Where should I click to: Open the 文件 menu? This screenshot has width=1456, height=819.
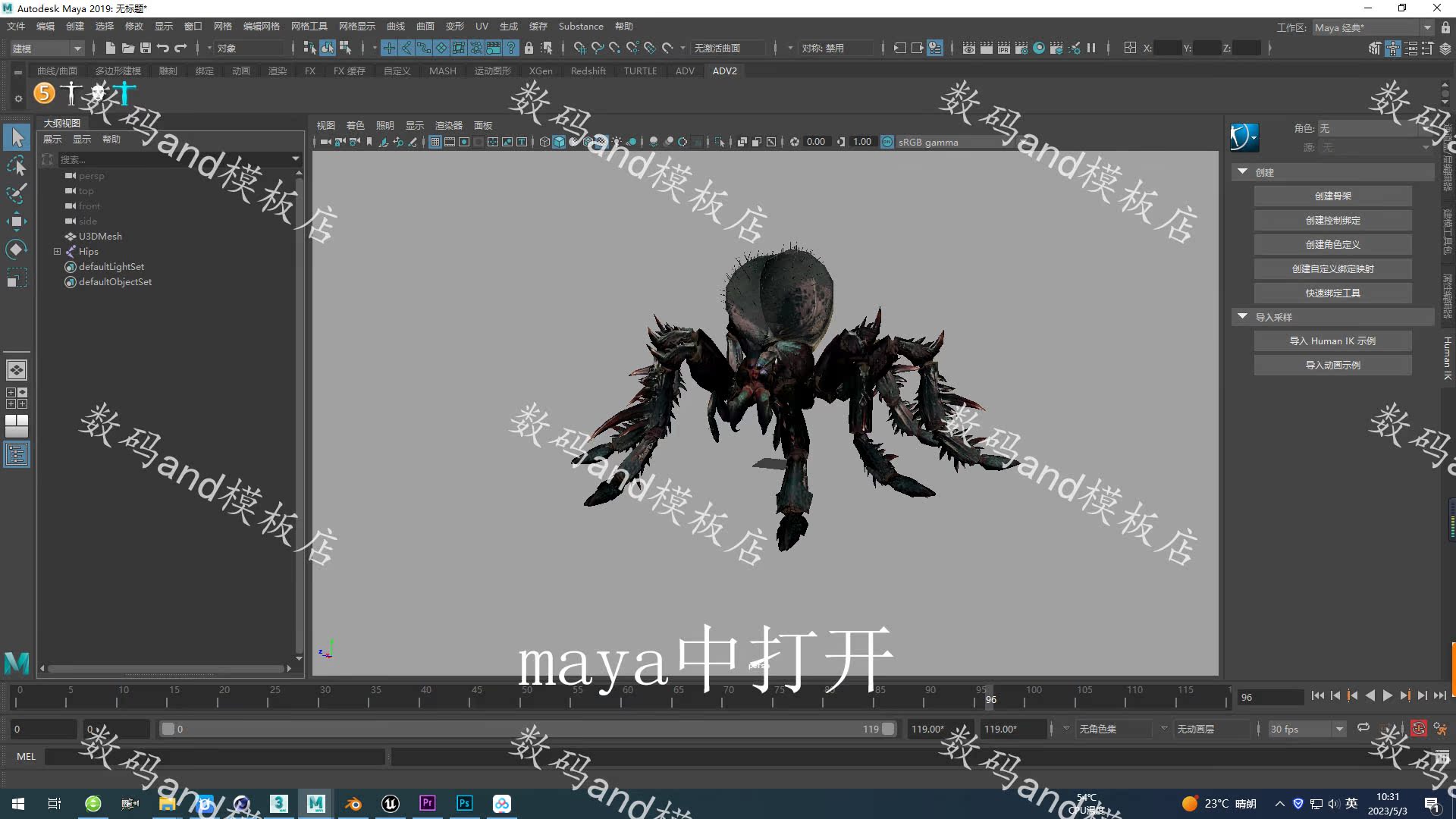click(x=16, y=27)
